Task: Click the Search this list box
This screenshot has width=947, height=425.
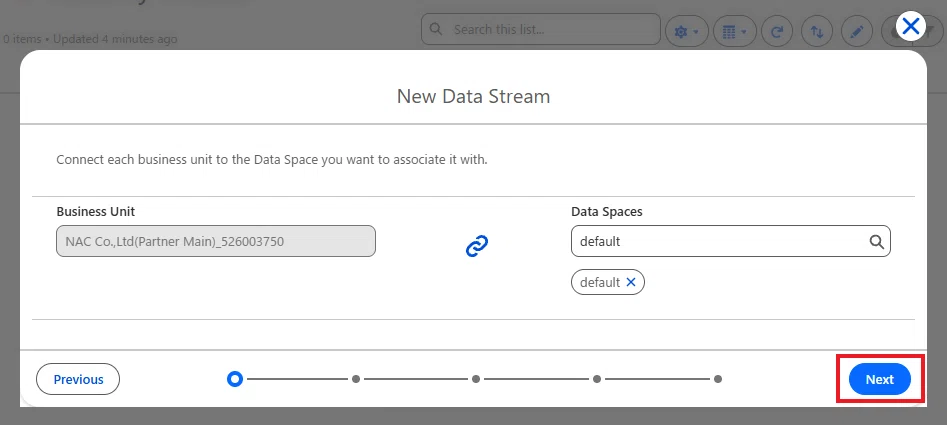Action: [x=541, y=30]
